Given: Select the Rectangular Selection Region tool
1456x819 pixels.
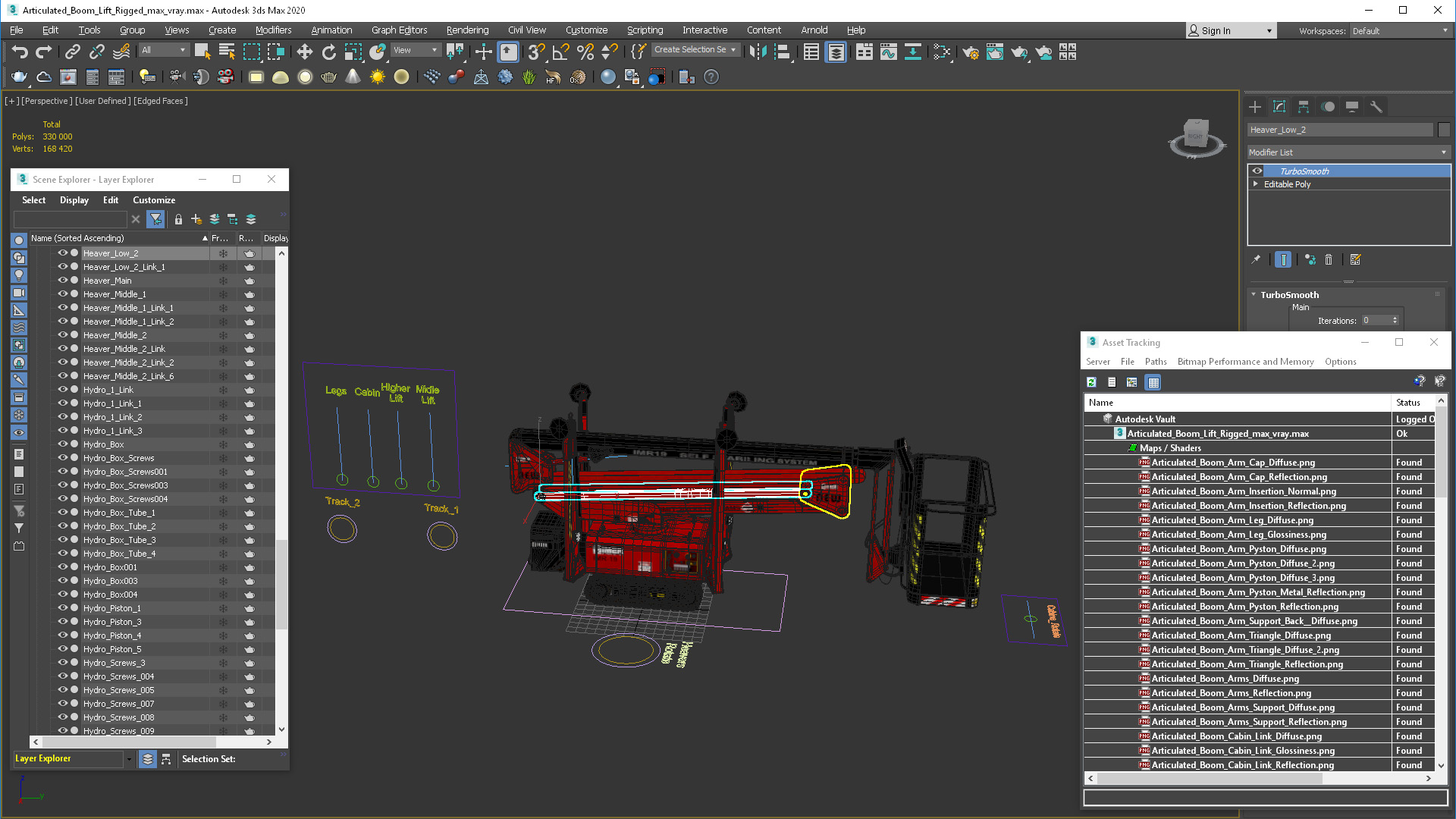Looking at the screenshot, I should point(251,52).
